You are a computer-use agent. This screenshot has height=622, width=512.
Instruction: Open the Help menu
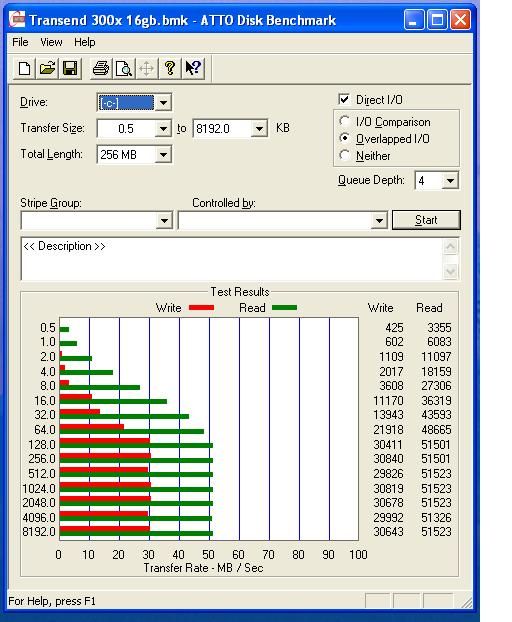(84, 42)
